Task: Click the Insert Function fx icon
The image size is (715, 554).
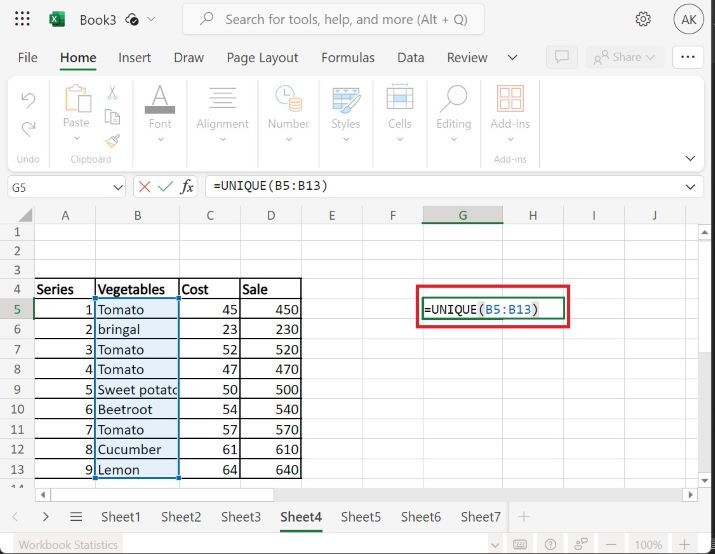Action: click(x=187, y=186)
